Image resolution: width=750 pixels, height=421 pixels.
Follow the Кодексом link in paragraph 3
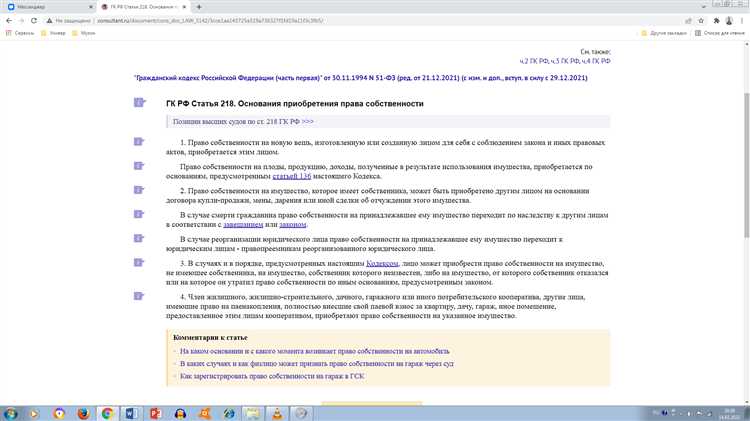(x=382, y=264)
